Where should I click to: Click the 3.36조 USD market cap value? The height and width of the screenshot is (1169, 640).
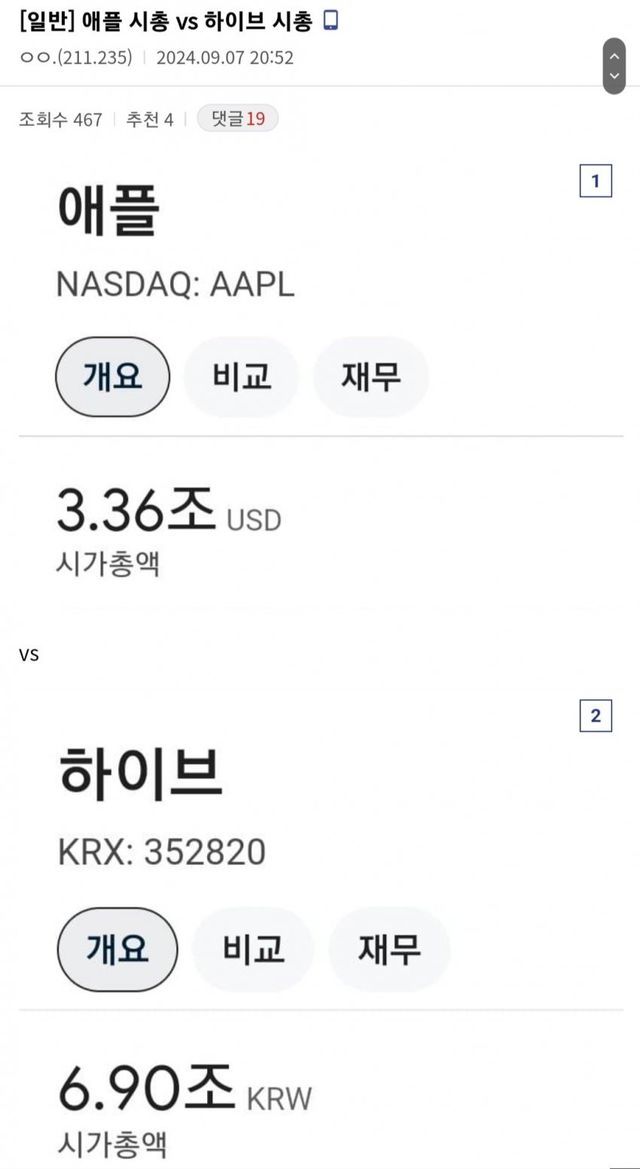168,513
